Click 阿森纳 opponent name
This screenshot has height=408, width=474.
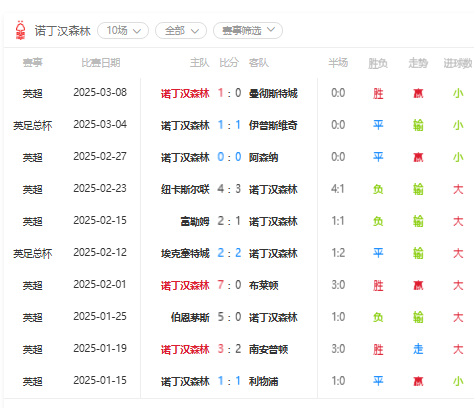(x=263, y=157)
